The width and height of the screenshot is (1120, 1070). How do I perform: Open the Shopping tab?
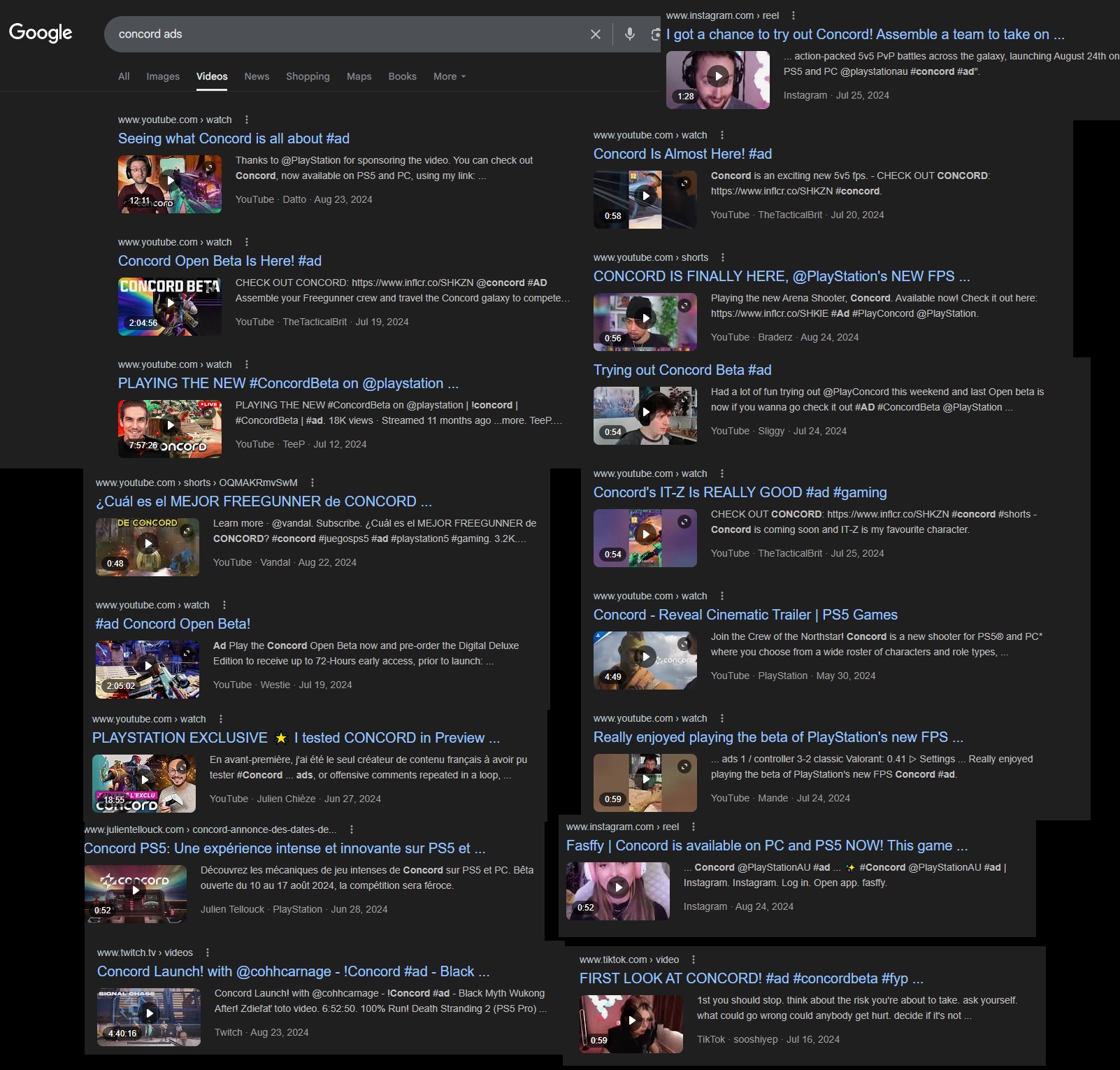(308, 76)
